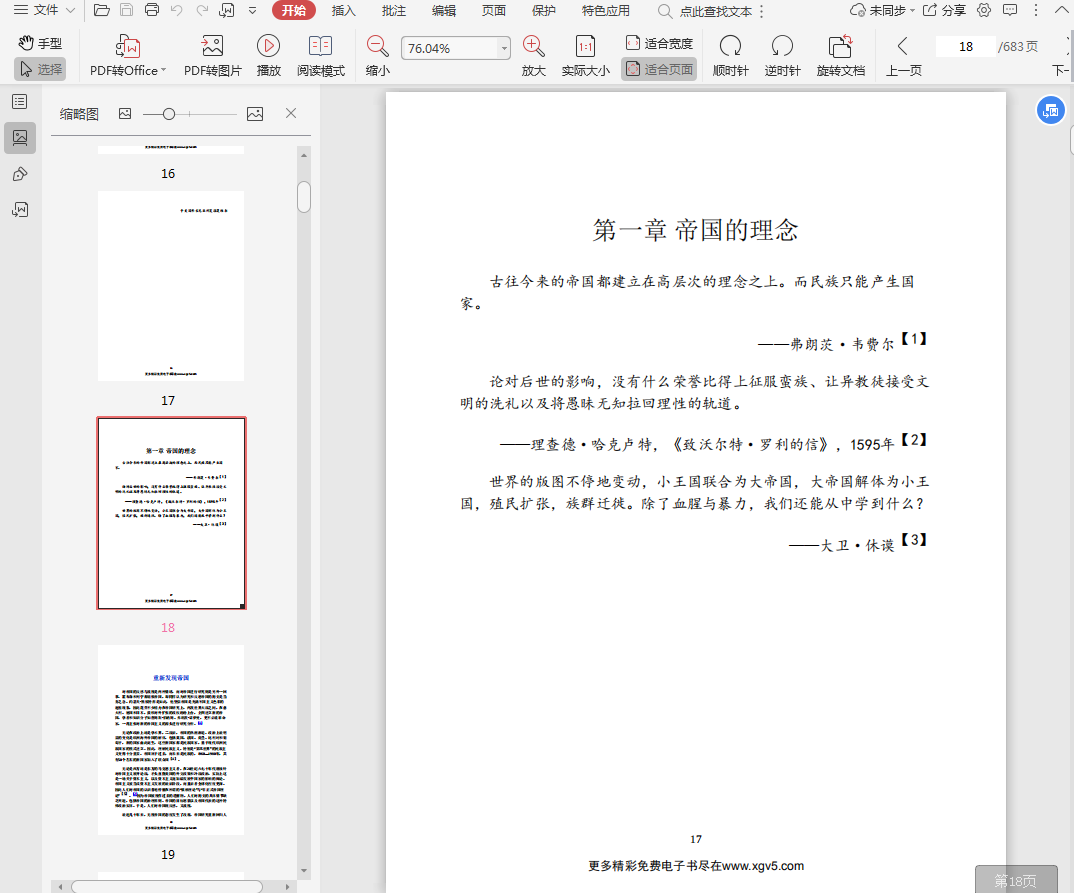Rotate the view 顺时针 clockwise

pos(730,56)
